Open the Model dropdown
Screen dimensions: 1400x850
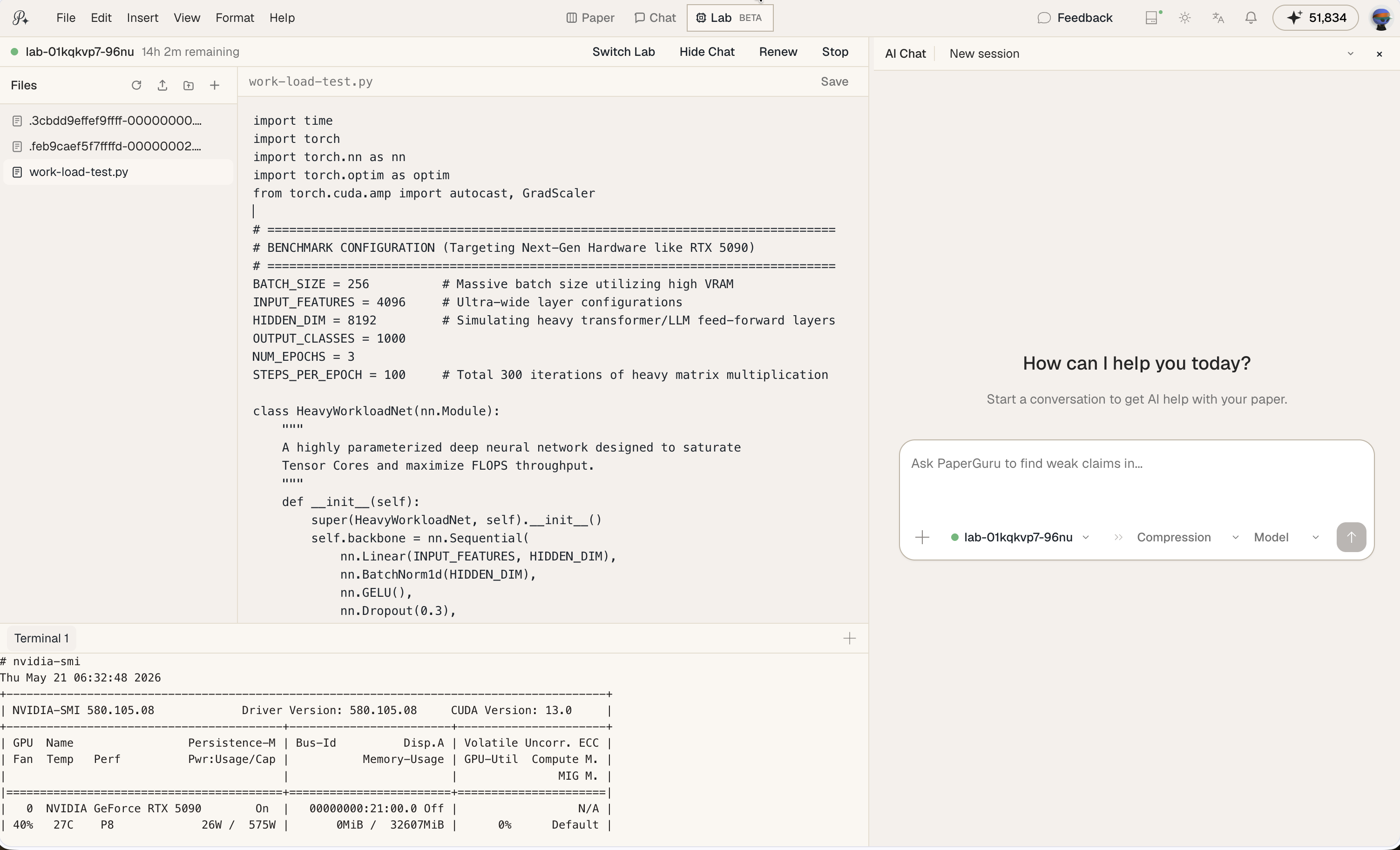click(1286, 538)
